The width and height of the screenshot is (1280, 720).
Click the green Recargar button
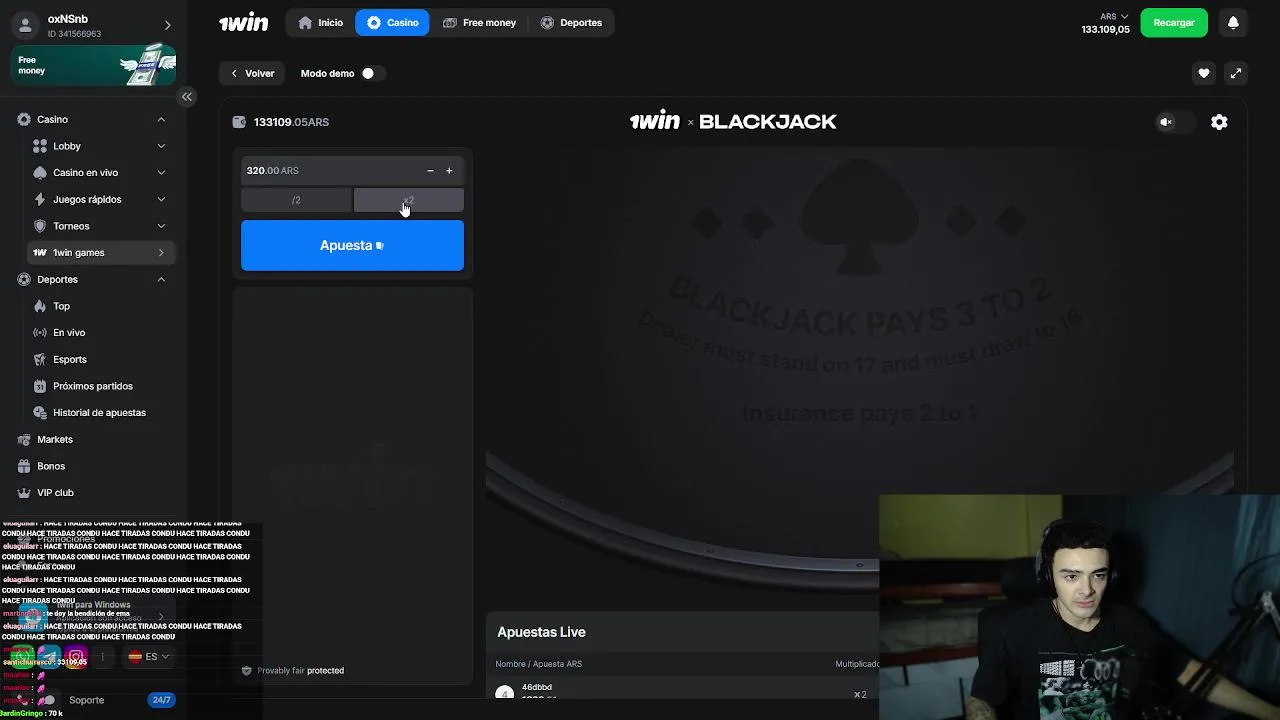1174,22
